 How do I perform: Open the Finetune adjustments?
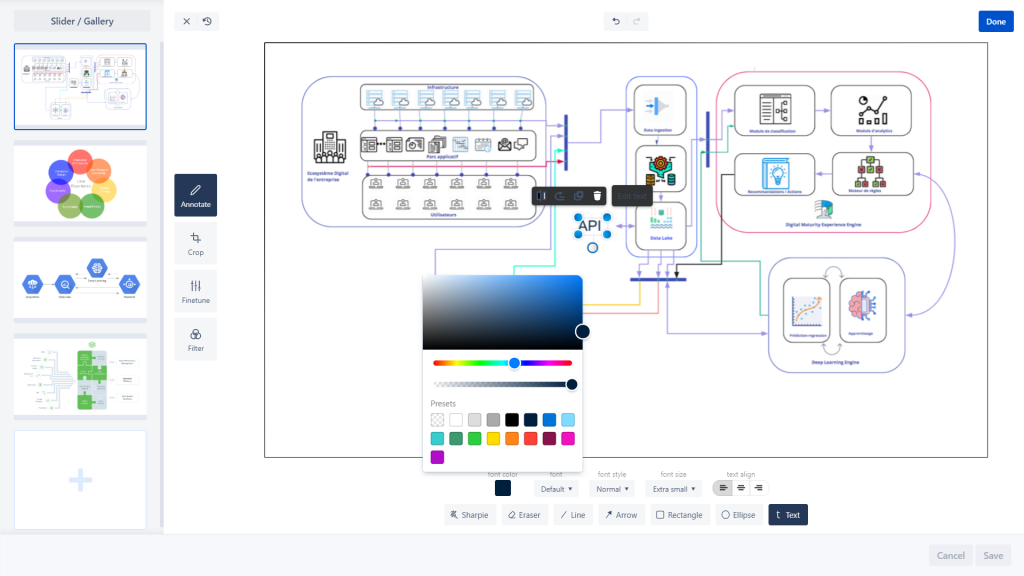point(195,291)
